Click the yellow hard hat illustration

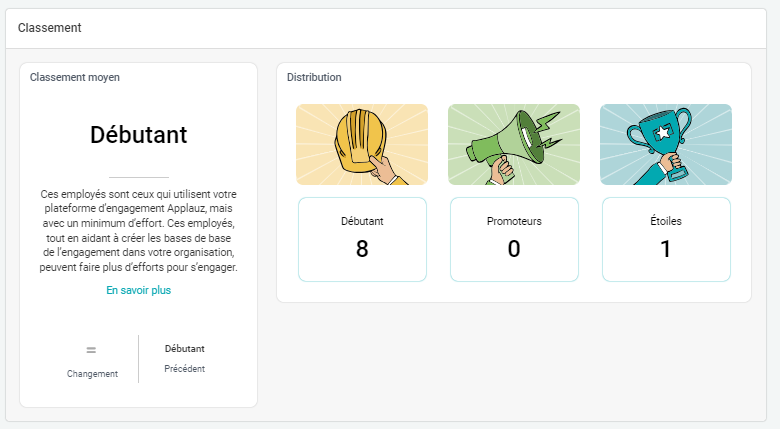point(362,145)
